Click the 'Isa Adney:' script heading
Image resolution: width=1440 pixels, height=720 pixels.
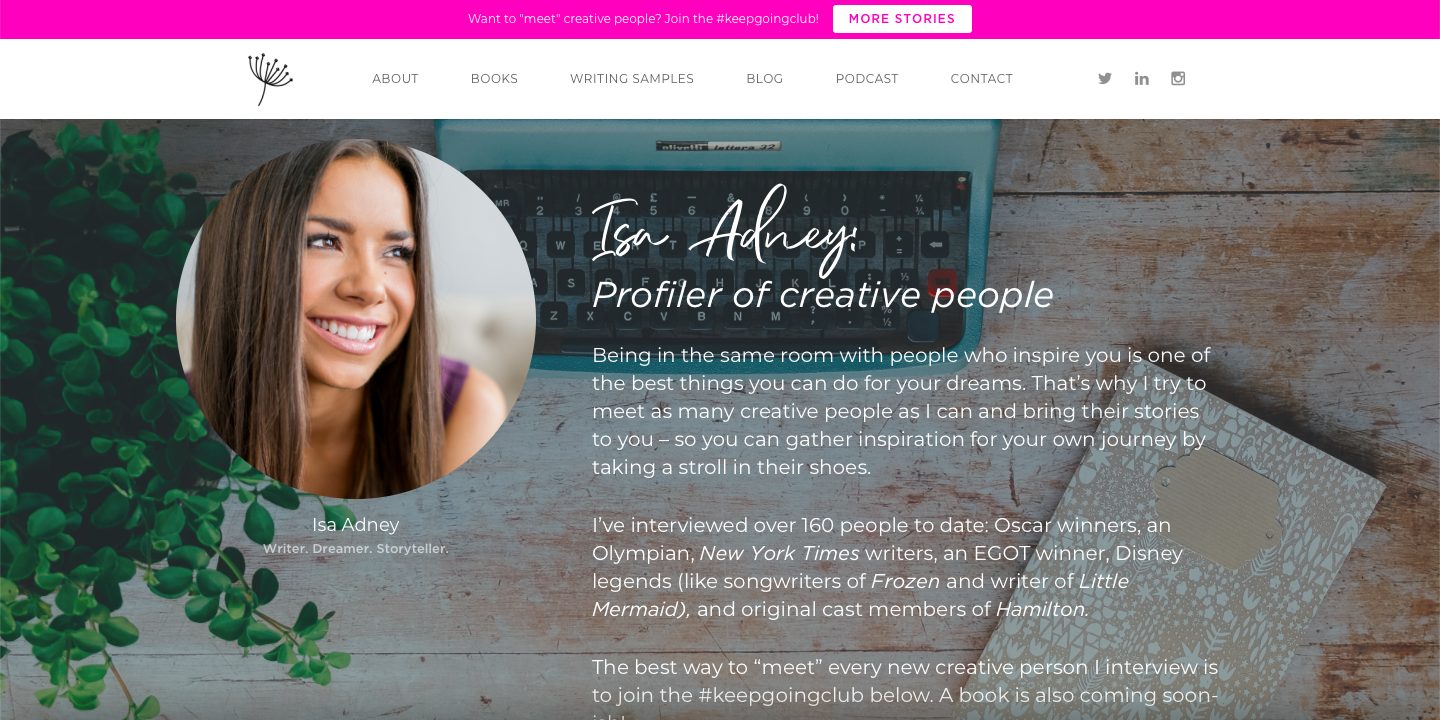725,232
